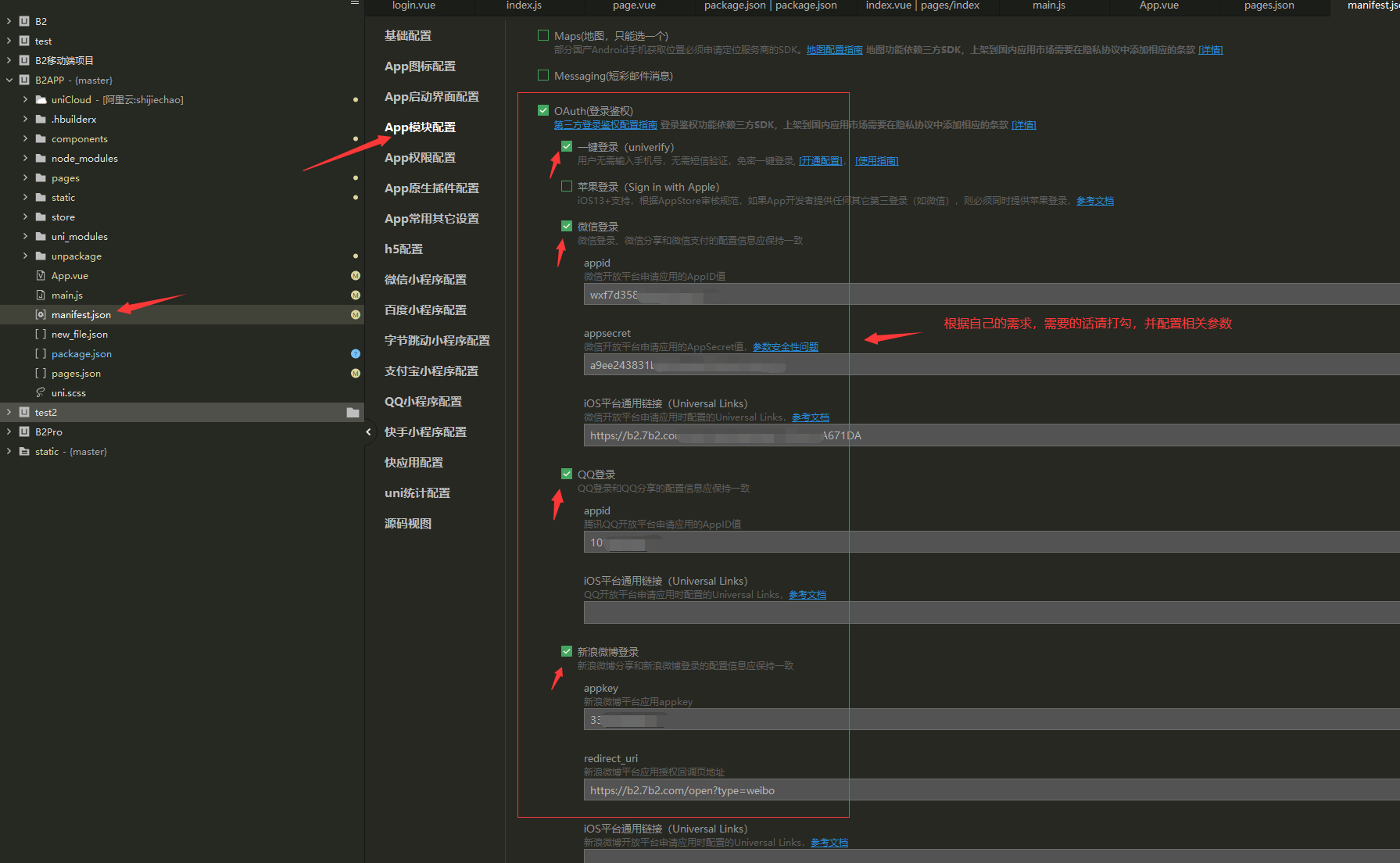The width and height of the screenshot is (1400, 863).
Task: Expand the B2Pro project
Action: [9, 432]
